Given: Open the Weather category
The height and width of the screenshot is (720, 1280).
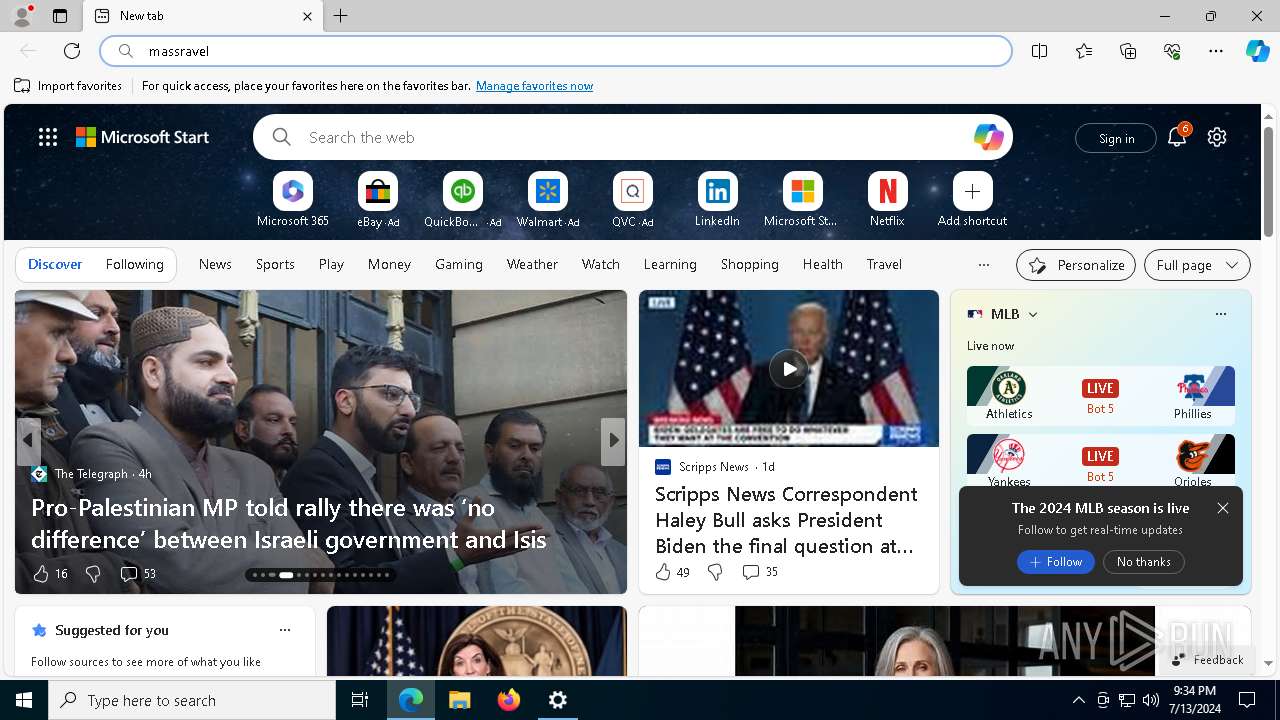Looking at the screenshot, I should tap(532, 264).
